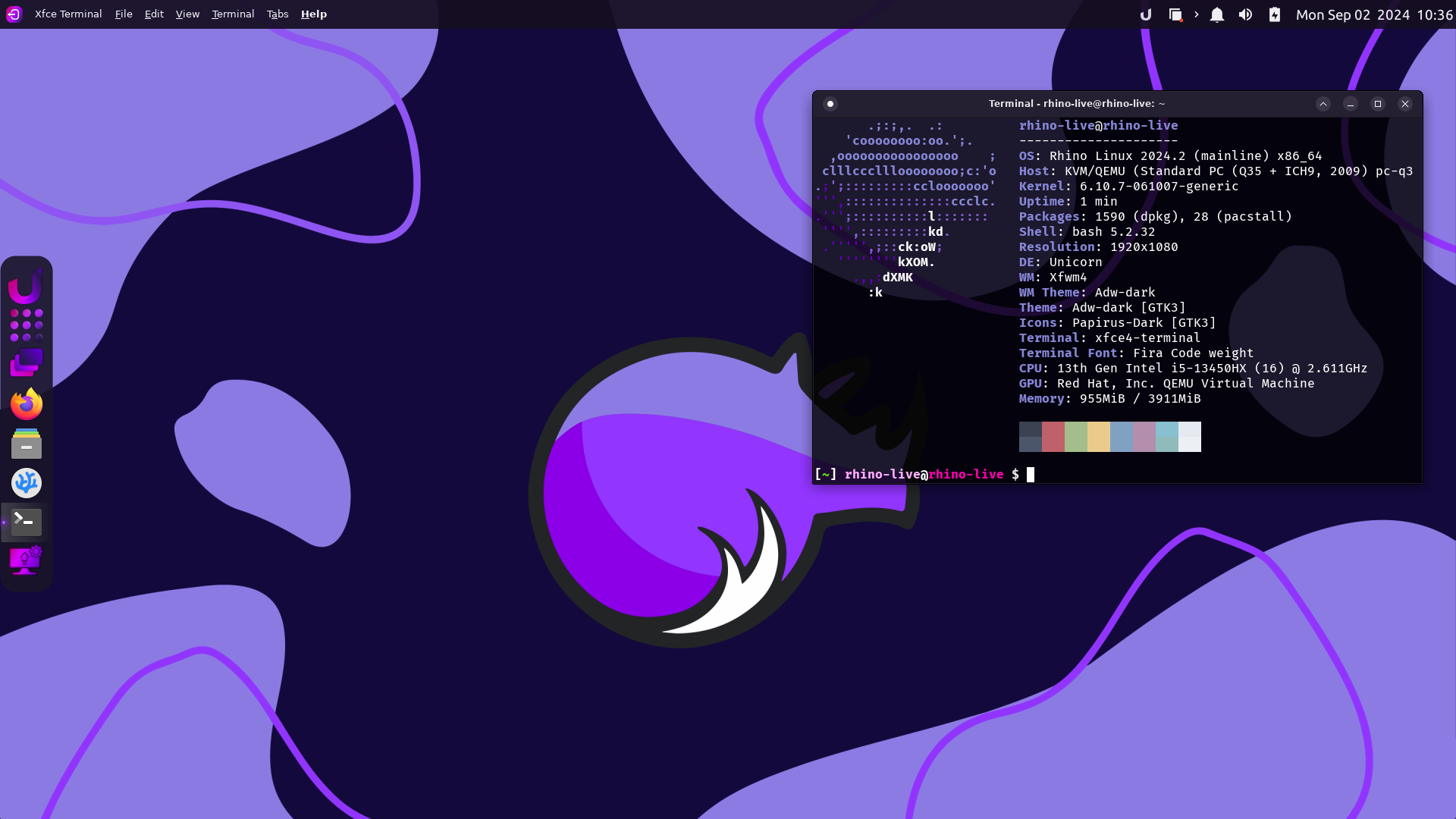Viewport: 1456px width, 819px height.
Task: Open Firefox from the dock
Action: pyautogui.click(x=27, y=403)
